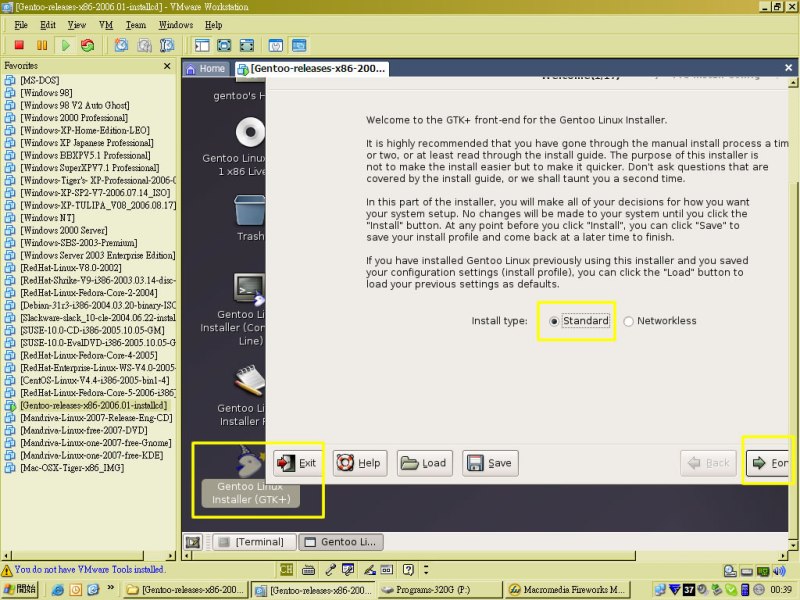Click the Quick Switch toolbar icon
Screen dimensions: 800x600
click(246, 45)
